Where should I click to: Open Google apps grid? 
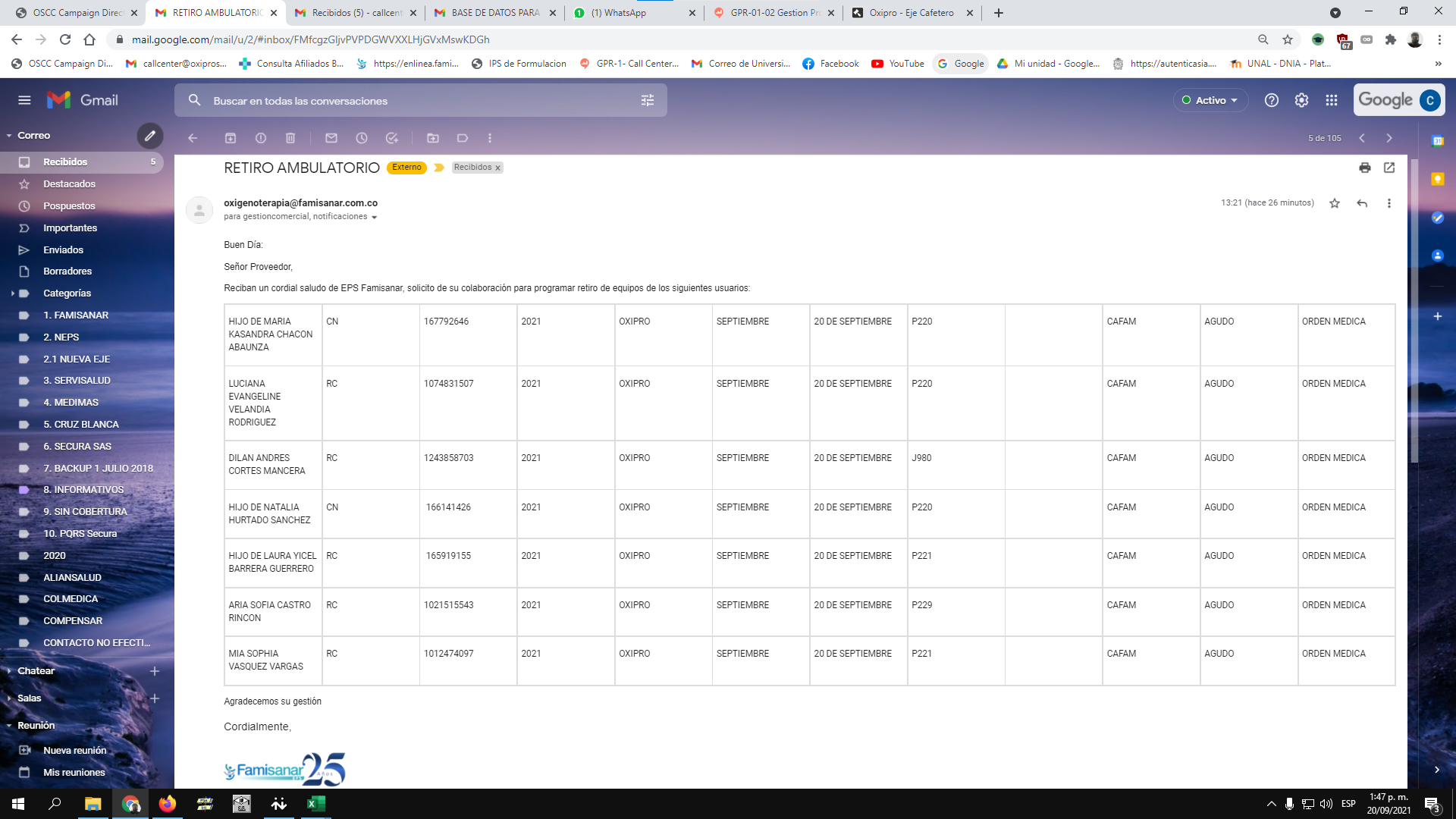tap(1332, 100)
